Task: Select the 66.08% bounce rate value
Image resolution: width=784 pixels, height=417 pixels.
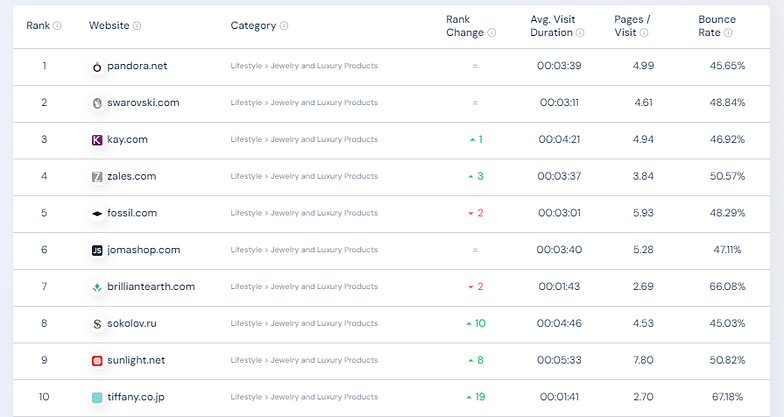Action: pos(727,286)
